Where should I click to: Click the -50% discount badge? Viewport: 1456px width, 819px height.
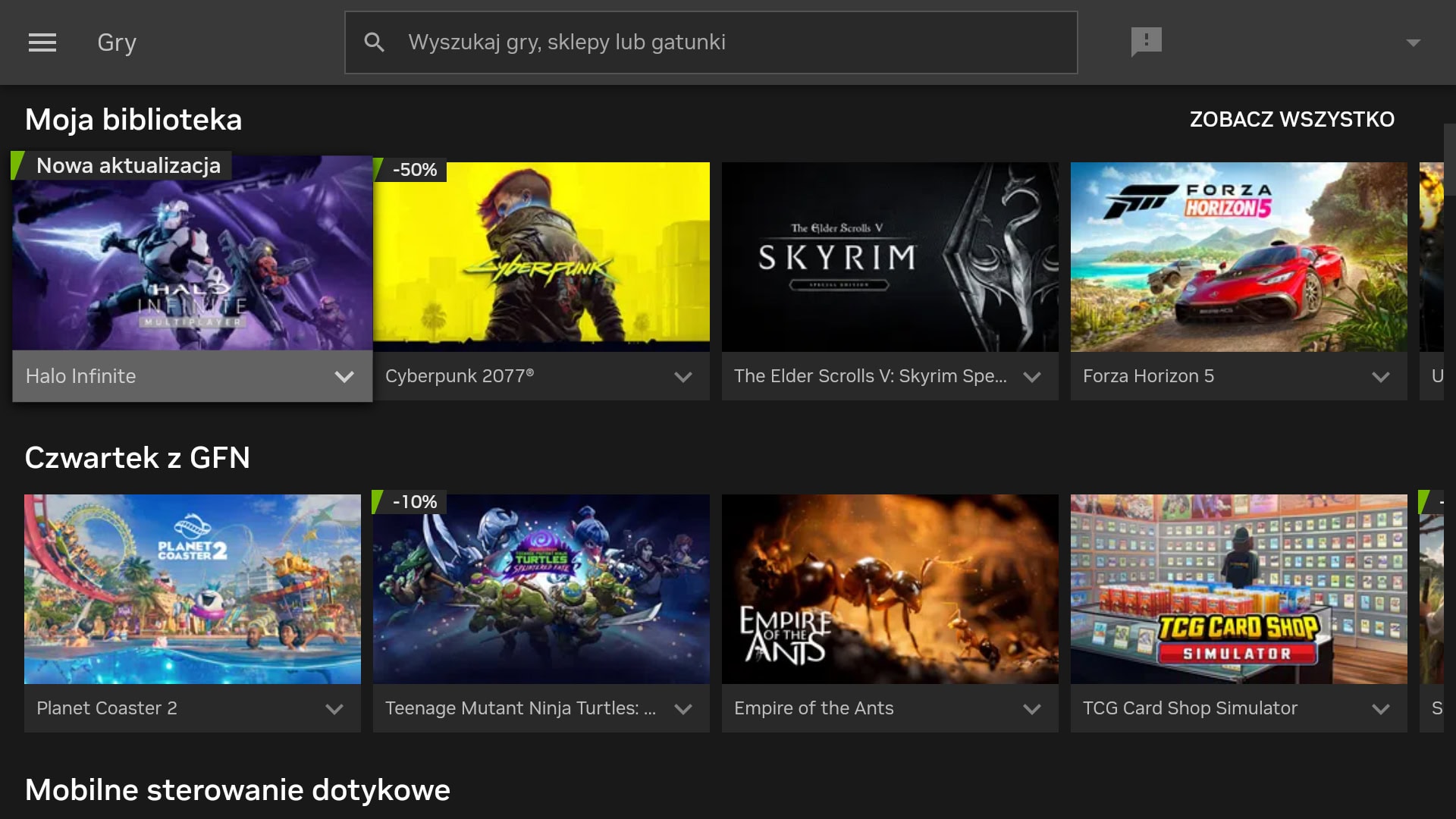[410, 170]
